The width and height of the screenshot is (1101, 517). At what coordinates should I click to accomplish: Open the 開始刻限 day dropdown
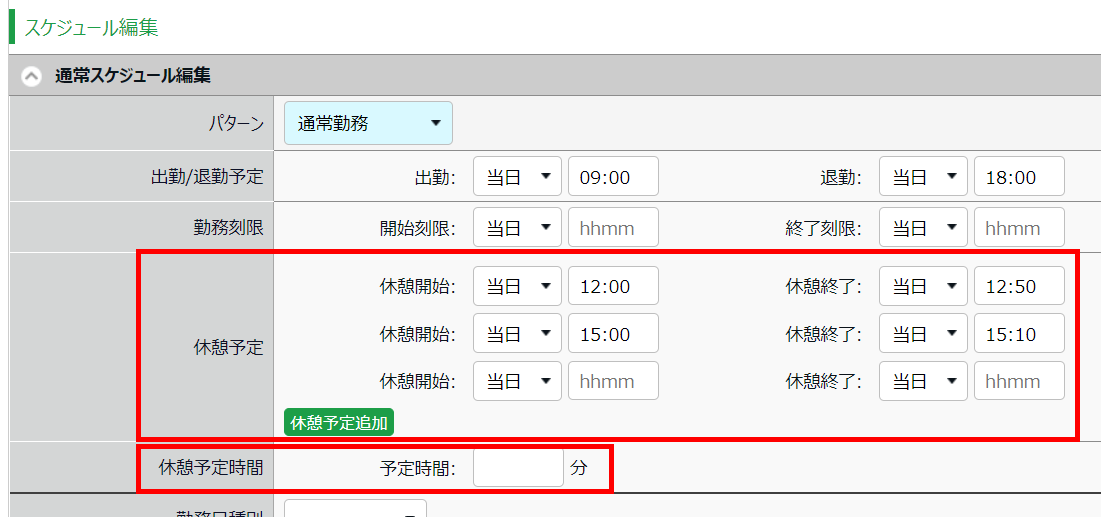[517, 228]
